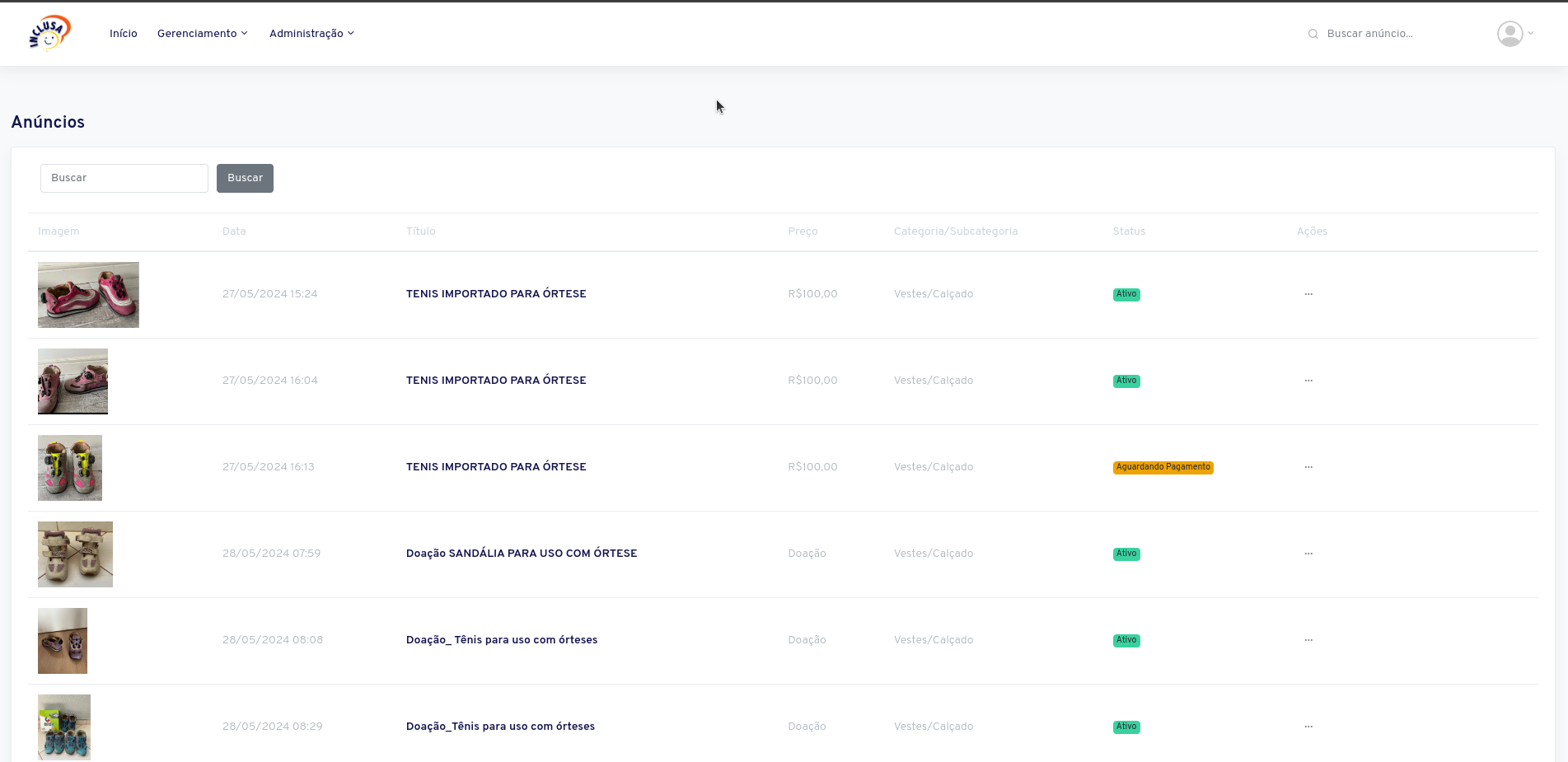
Task: Open actions for SANDÁLIA donation listing
Action: click(x=1308, y=554)
